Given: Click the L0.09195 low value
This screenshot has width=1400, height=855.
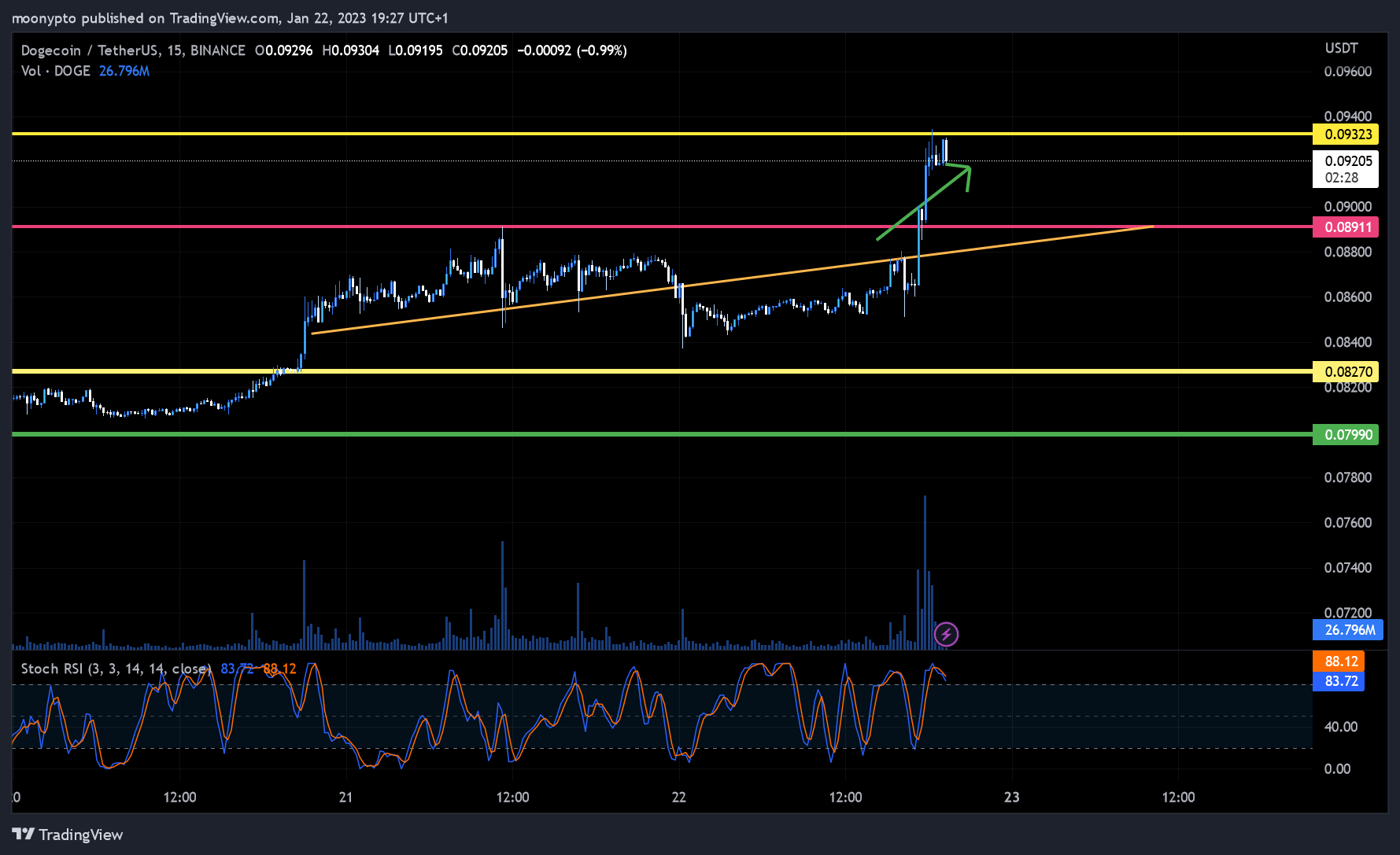Looking at the screenshot, I should (416, 50).
